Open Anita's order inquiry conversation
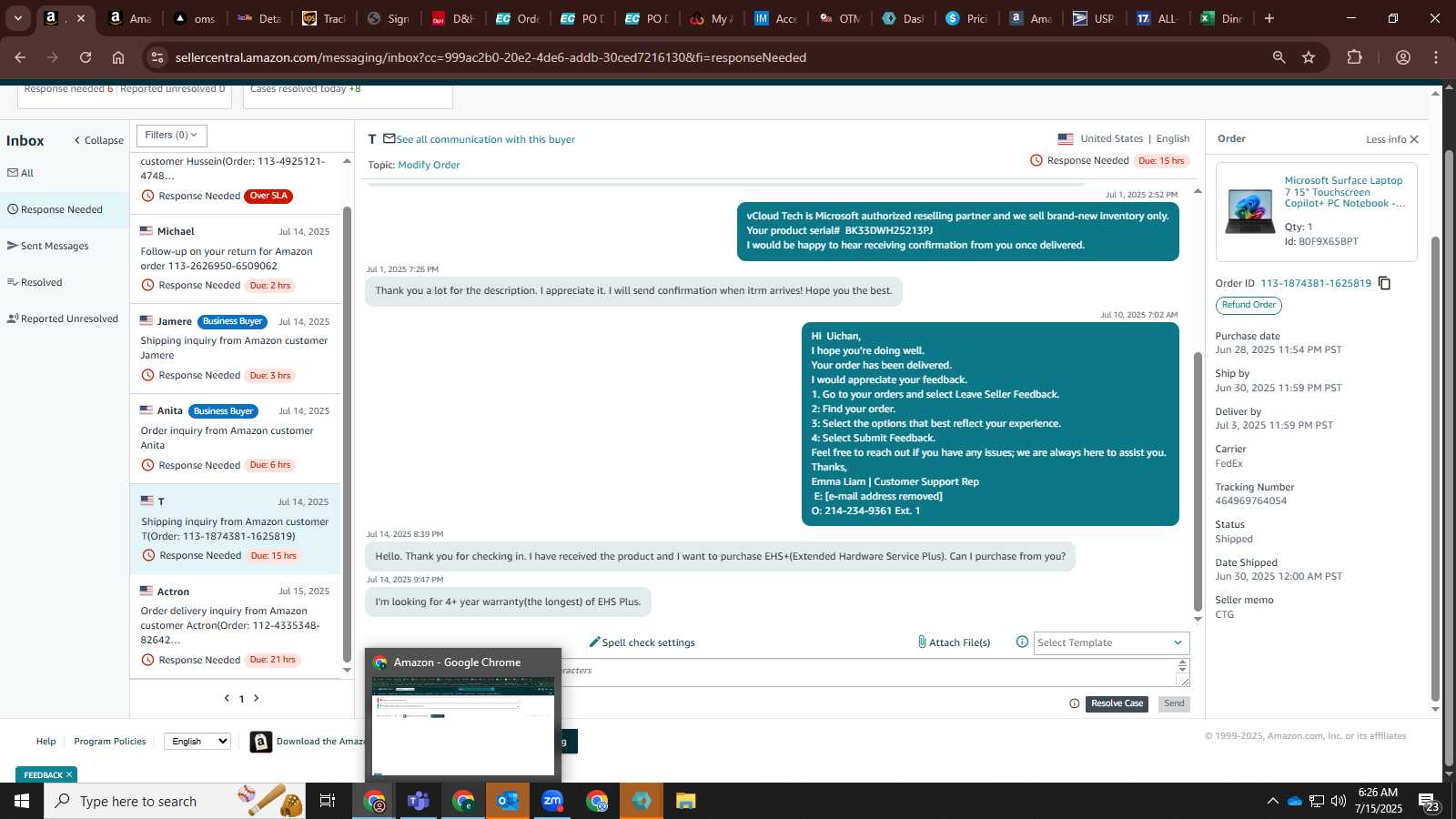 coord(235,439)
